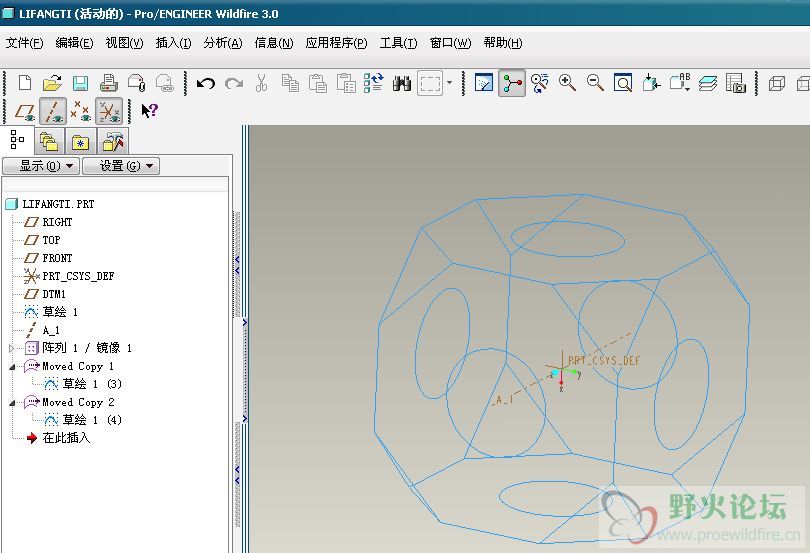Zoom out with magnifier minus icon
810x553 pixels.
595,83
